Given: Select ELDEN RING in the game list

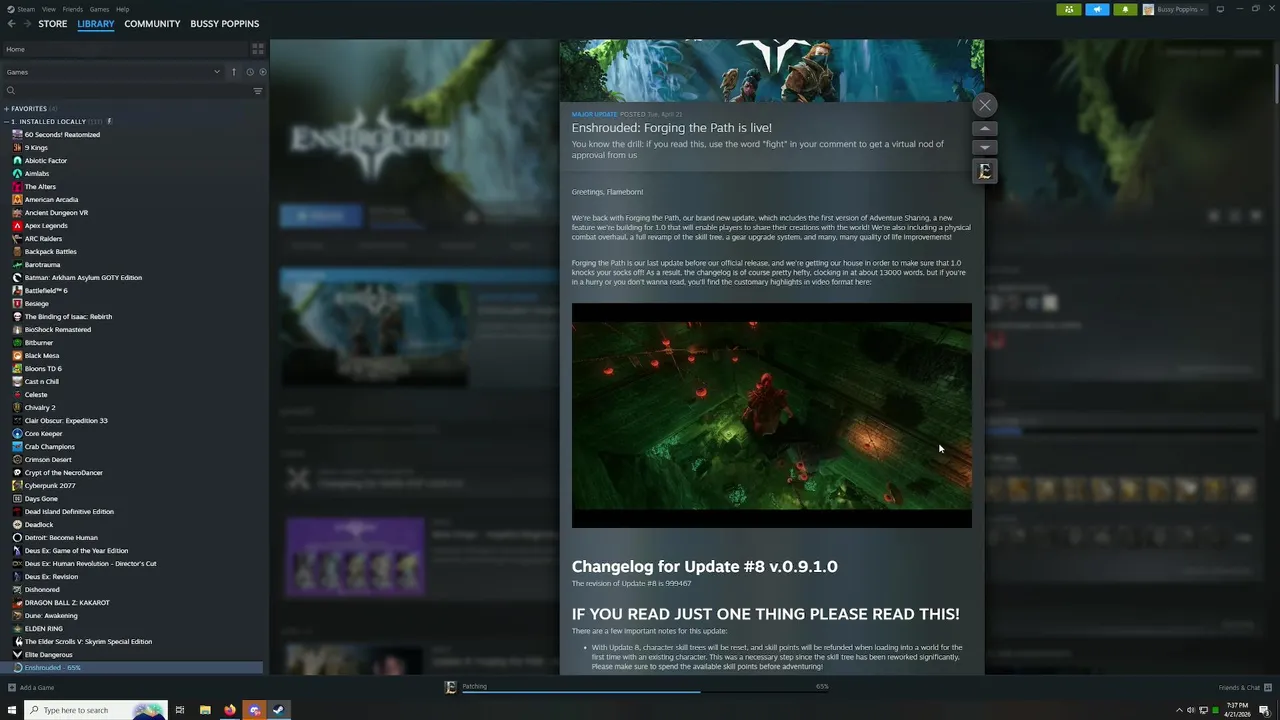Looking at the screenshot, I should tap(44, 629).
